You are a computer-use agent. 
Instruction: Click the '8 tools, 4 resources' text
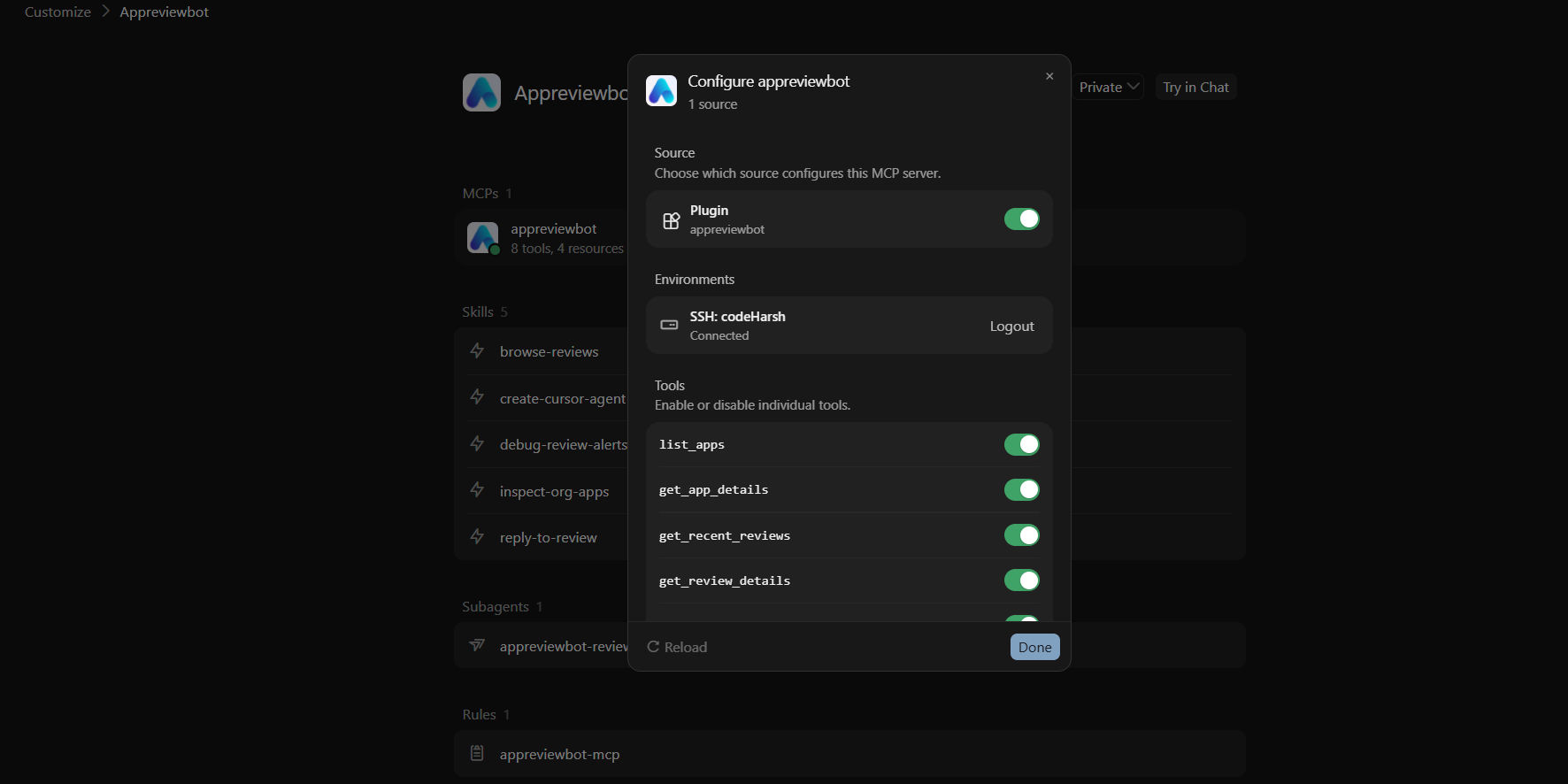click(567, 249)
